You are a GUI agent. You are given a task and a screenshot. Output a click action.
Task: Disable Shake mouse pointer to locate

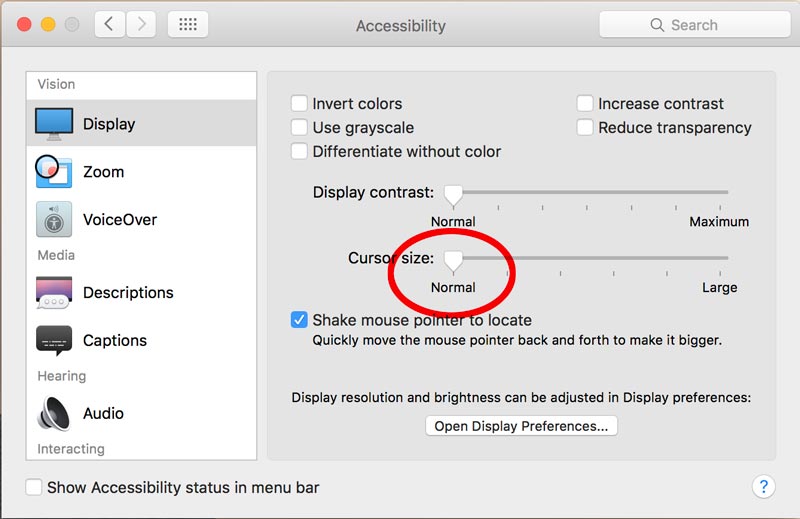[x=299, y=320]
